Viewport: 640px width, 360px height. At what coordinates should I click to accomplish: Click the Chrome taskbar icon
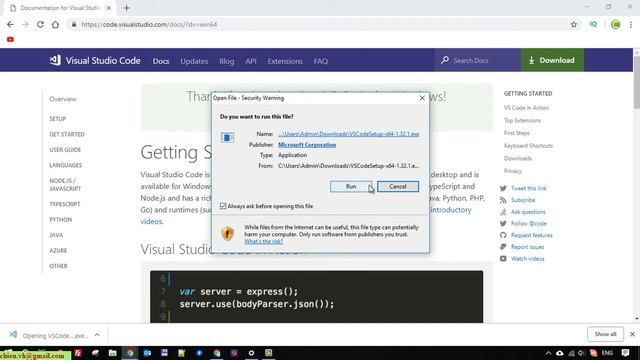tap(130, 353)
